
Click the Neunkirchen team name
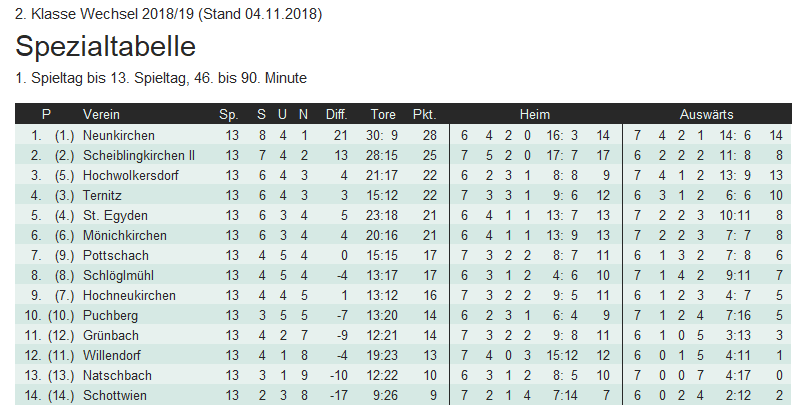pyautogui.click(x=119, y=135)
